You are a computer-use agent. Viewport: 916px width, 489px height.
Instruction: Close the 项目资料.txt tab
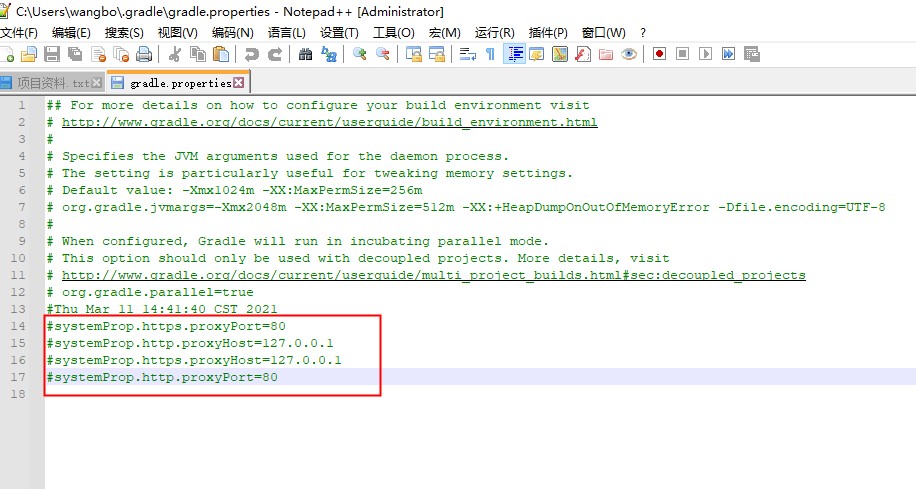tap(96, 83)
